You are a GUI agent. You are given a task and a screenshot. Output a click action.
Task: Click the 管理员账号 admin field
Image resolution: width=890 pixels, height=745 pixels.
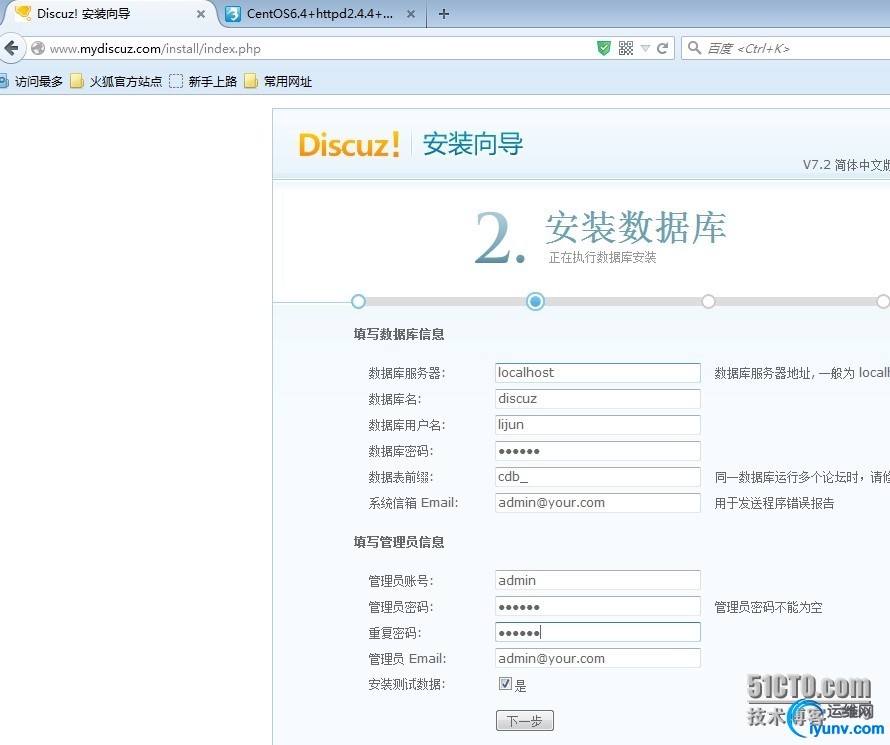[x=598, y=580]
